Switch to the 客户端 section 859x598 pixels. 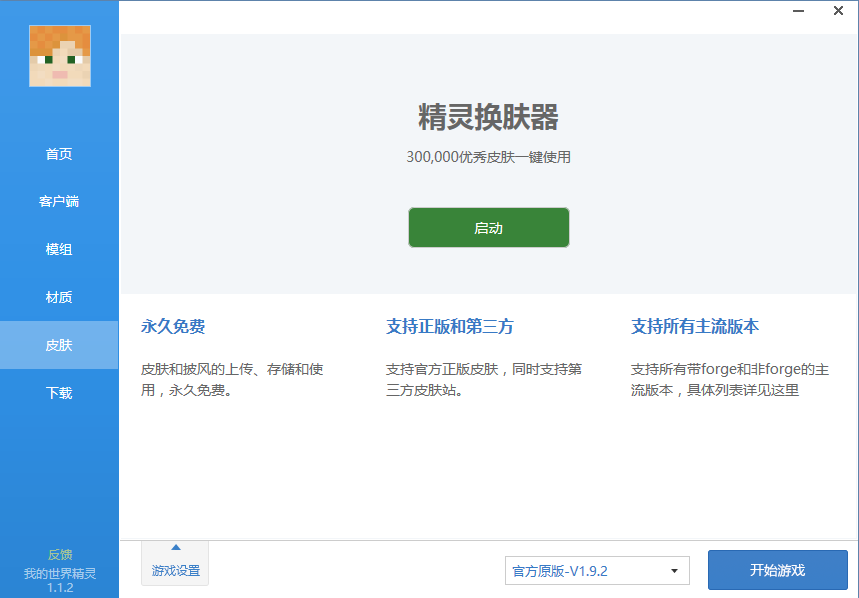click(x=59, y=201)
